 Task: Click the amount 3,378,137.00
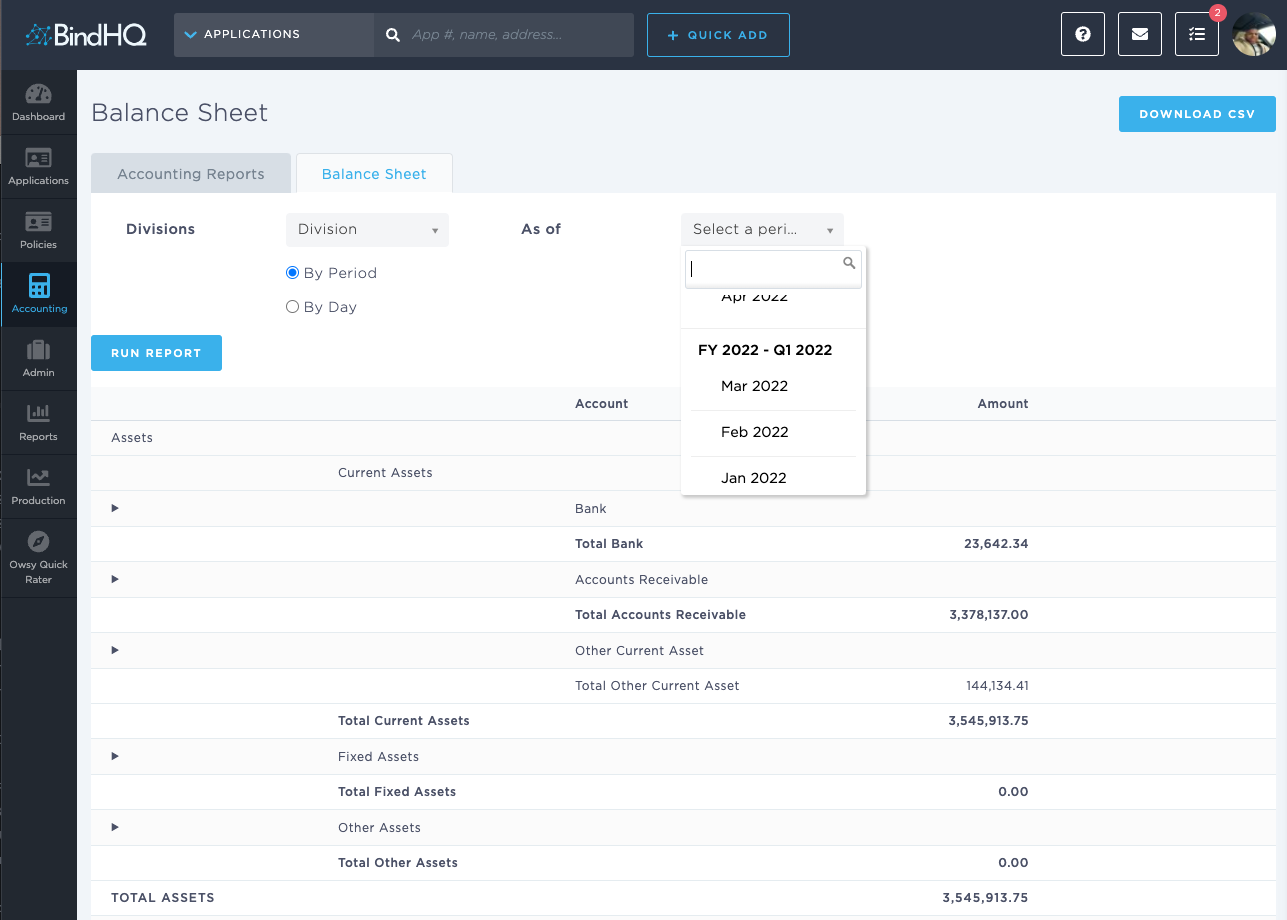tap(989, 615)
